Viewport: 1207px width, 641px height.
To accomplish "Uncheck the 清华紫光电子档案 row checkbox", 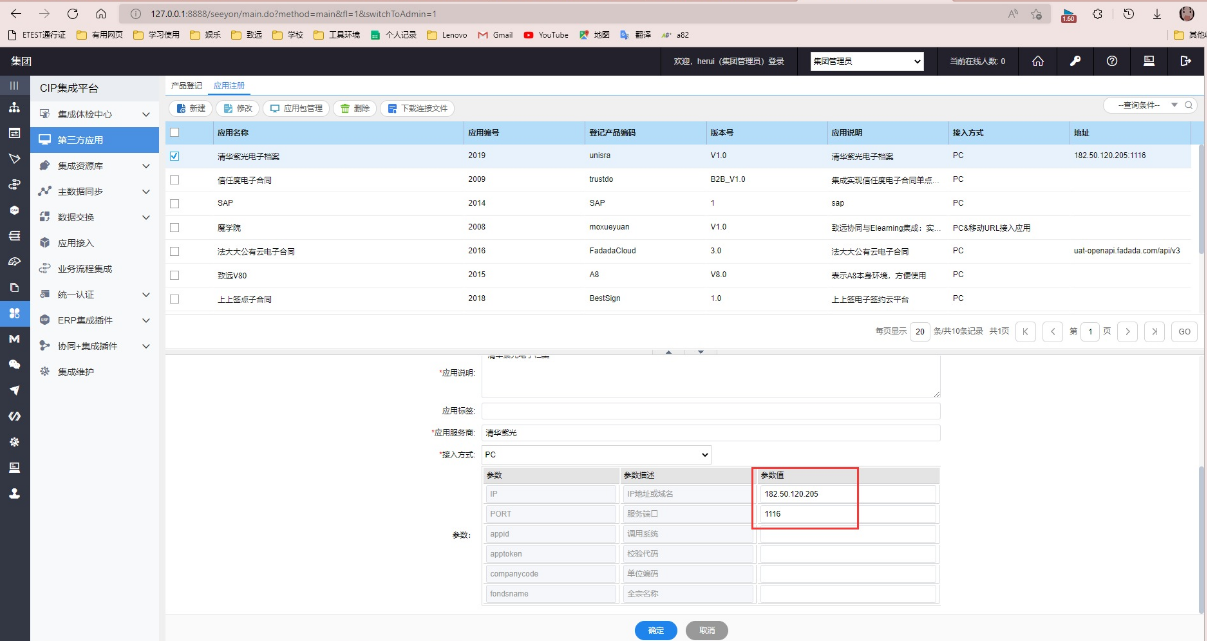I will [x=175, y=156].
